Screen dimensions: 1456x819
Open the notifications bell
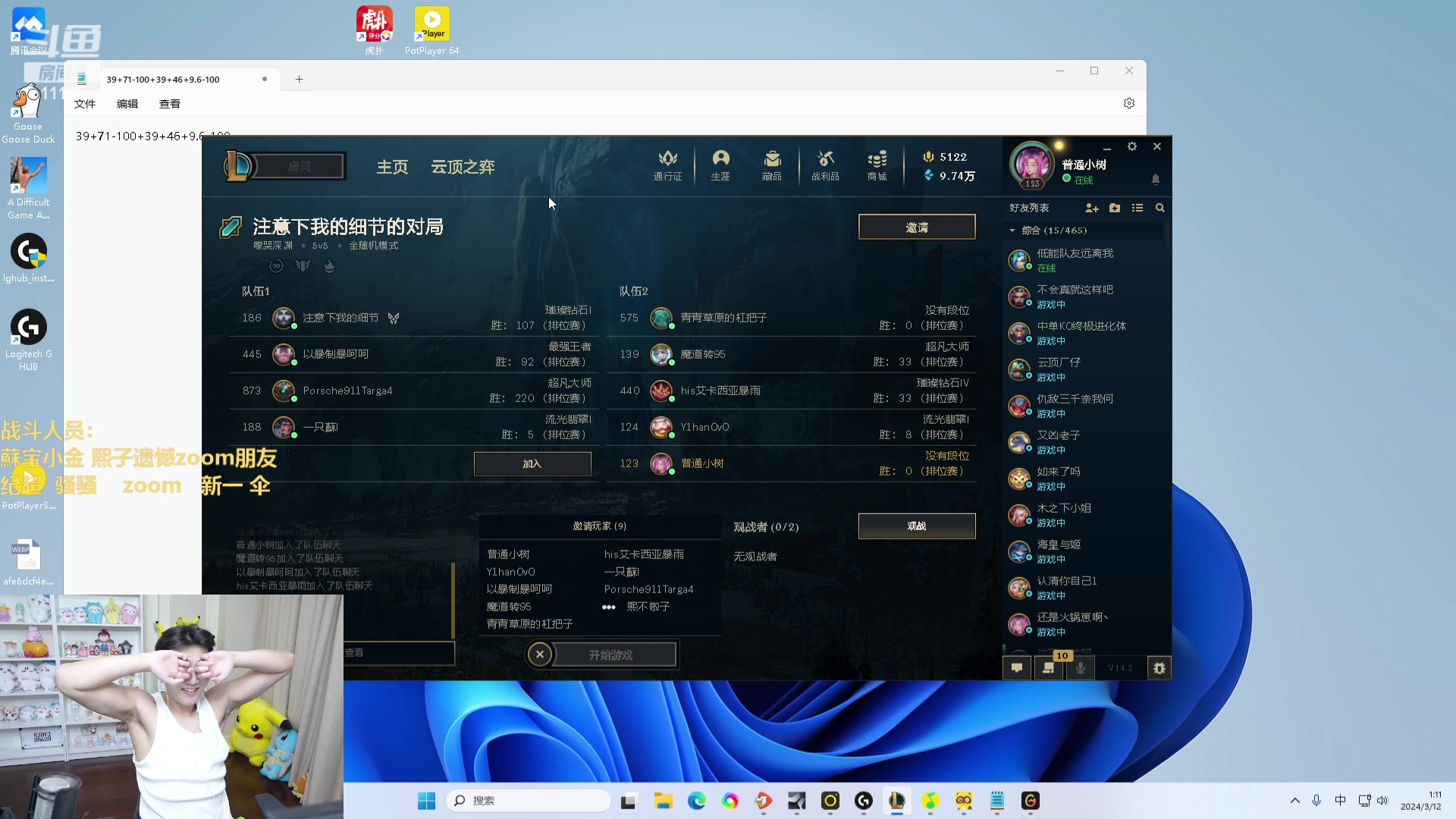point(1156,180)
